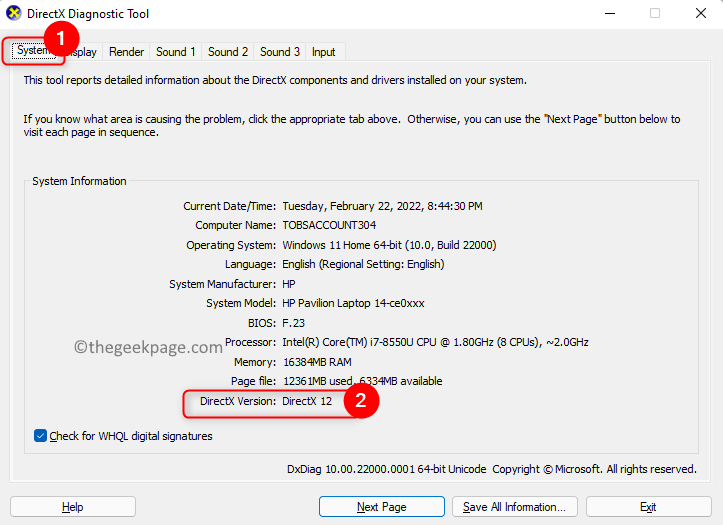723x525 pixels.
Task: Click the Exit button
Action: (x=648, y=507)
